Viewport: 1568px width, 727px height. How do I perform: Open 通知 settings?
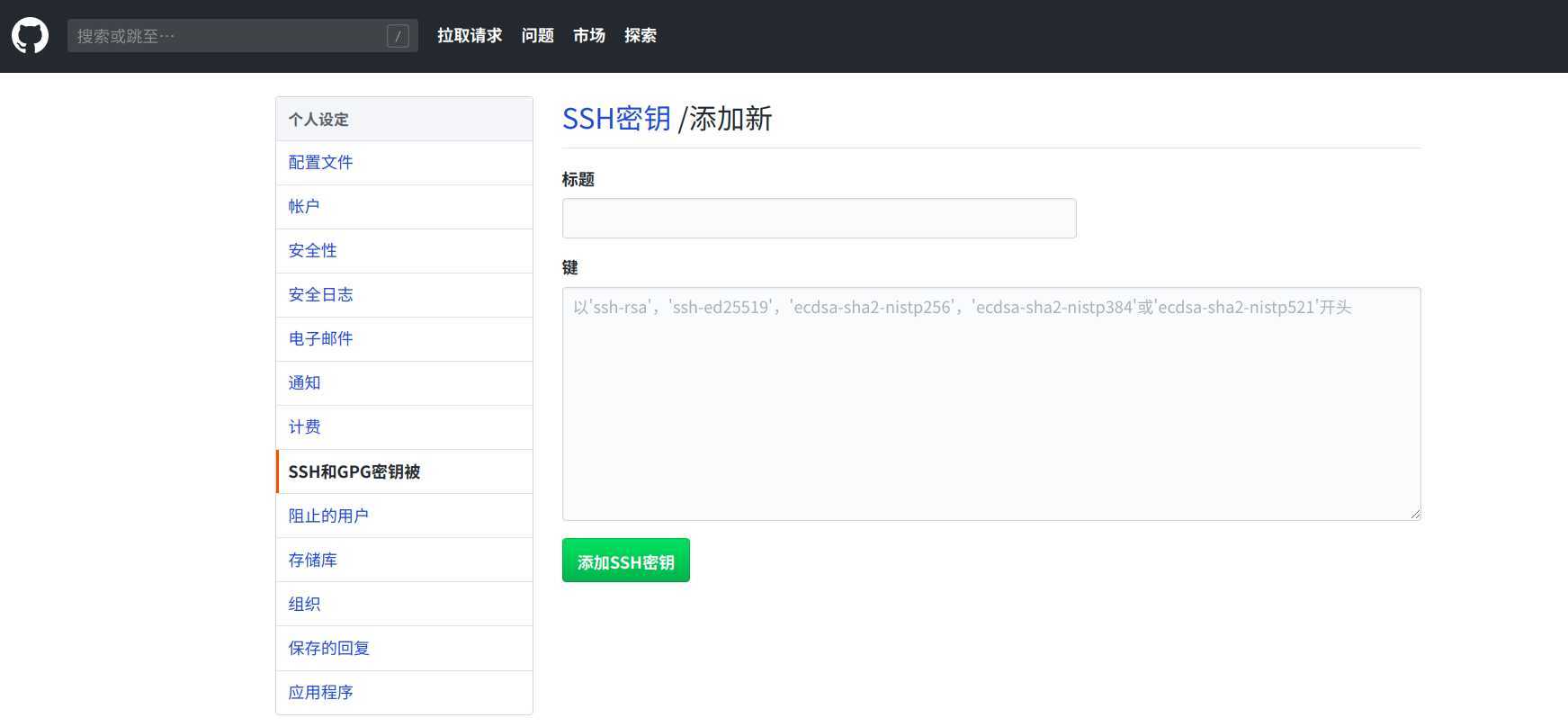pyautogui.click(x=404, y=383)
